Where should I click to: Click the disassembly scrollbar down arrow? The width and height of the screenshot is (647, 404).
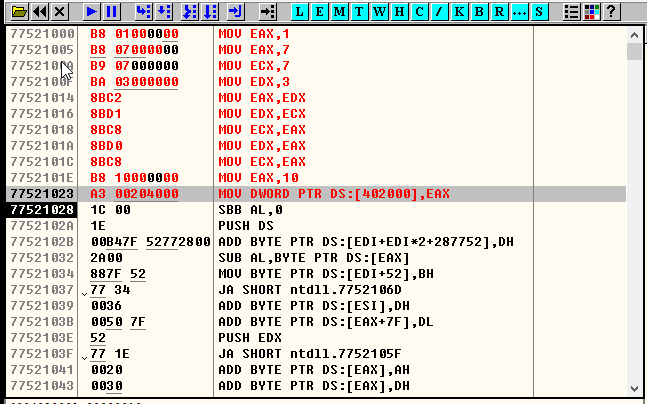click(634, 388)
